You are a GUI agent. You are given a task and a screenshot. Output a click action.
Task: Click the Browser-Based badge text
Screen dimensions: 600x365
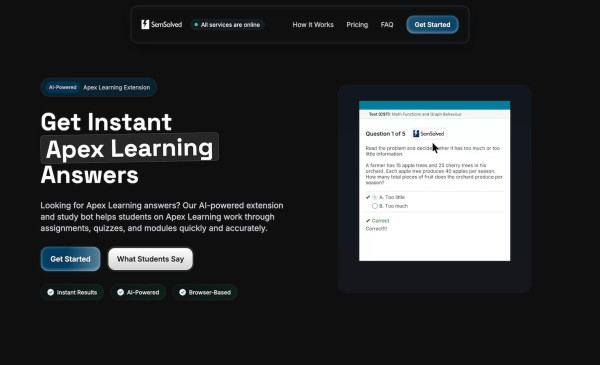(x=210, y=292)
